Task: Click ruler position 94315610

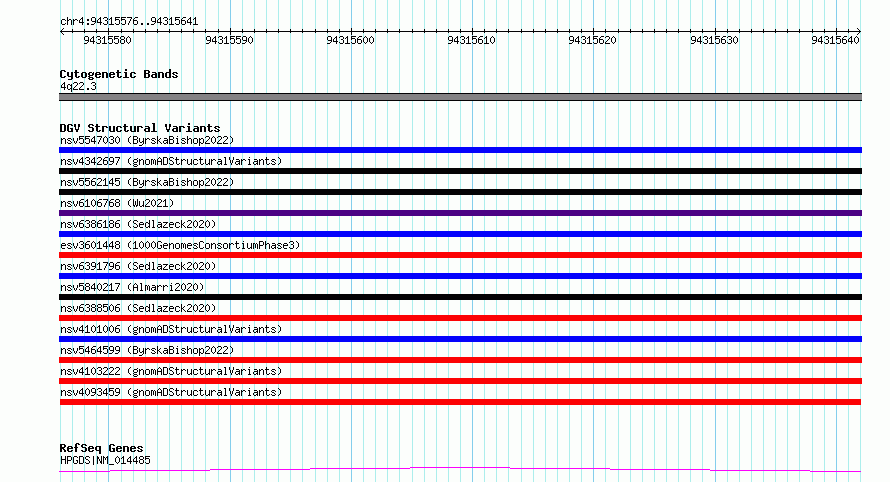Action: [x=471, y=40]
